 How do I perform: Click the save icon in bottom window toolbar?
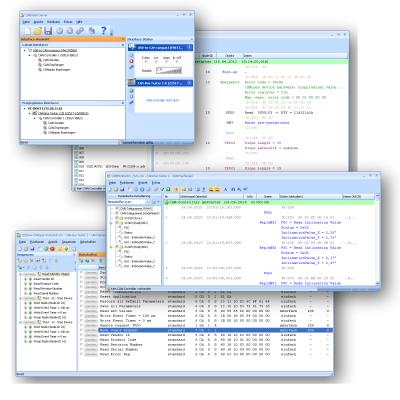32,249
